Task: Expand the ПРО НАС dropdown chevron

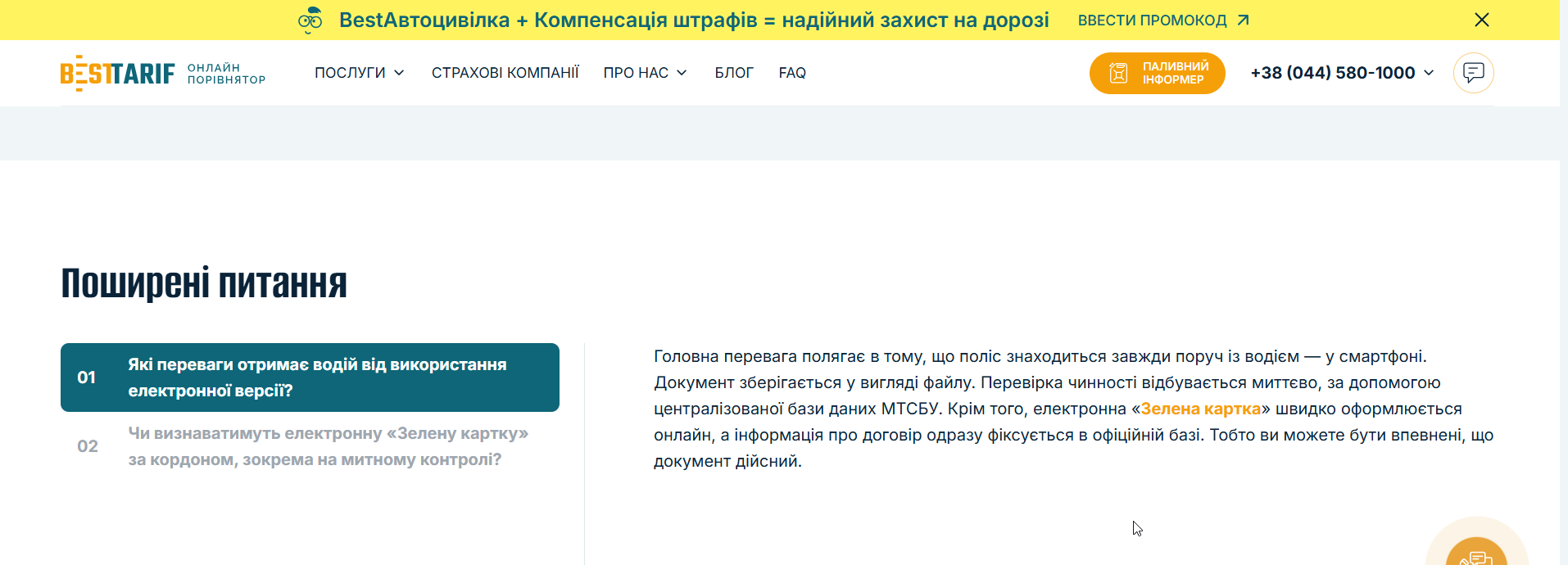Action: click(x=682, y=73)
